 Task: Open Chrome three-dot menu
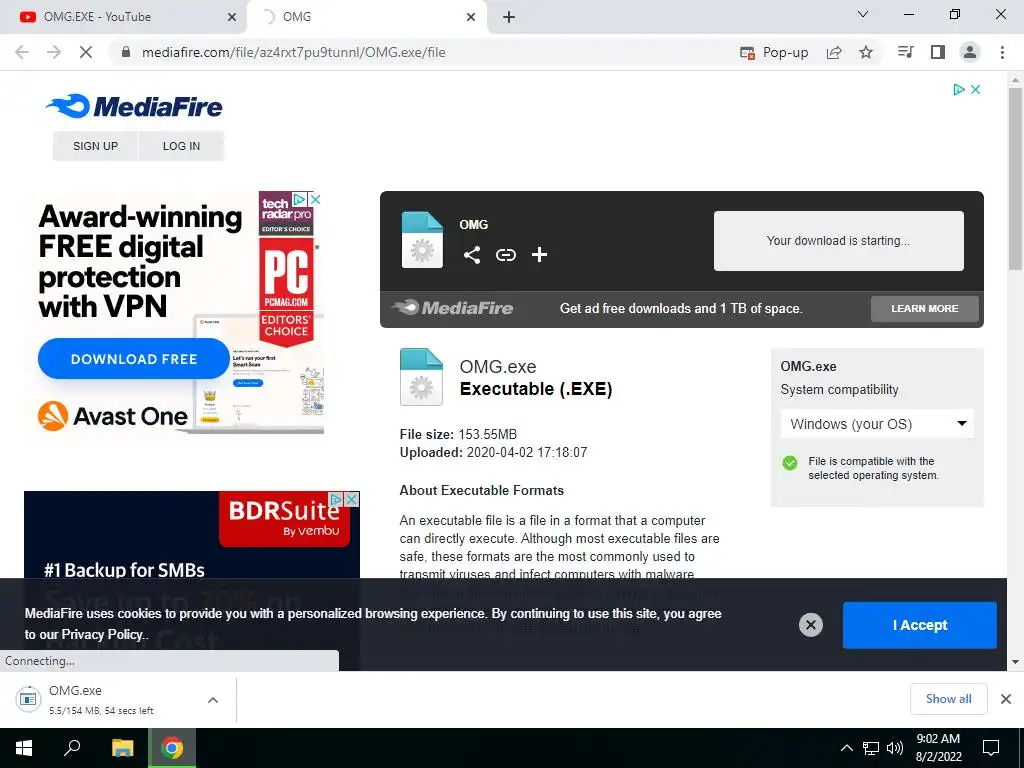pos(1002,52)
